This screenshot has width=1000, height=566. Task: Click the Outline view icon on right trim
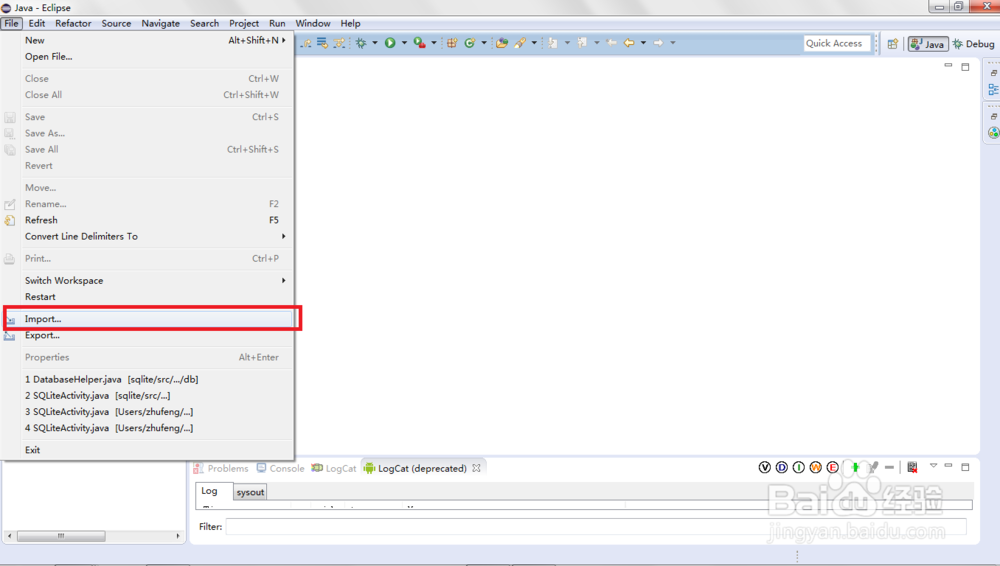tap(993, 90)
